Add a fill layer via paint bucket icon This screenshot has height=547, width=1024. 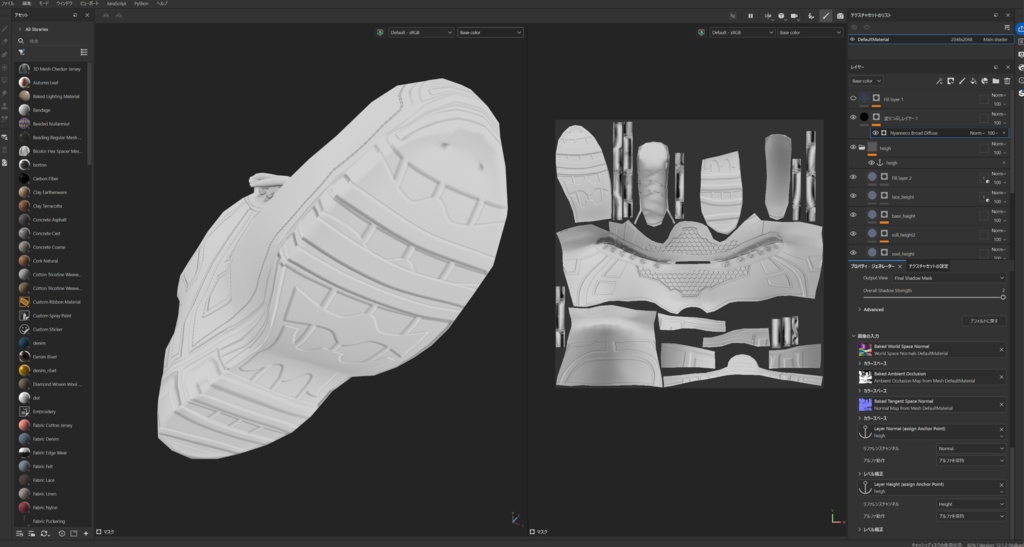[973, 81]
